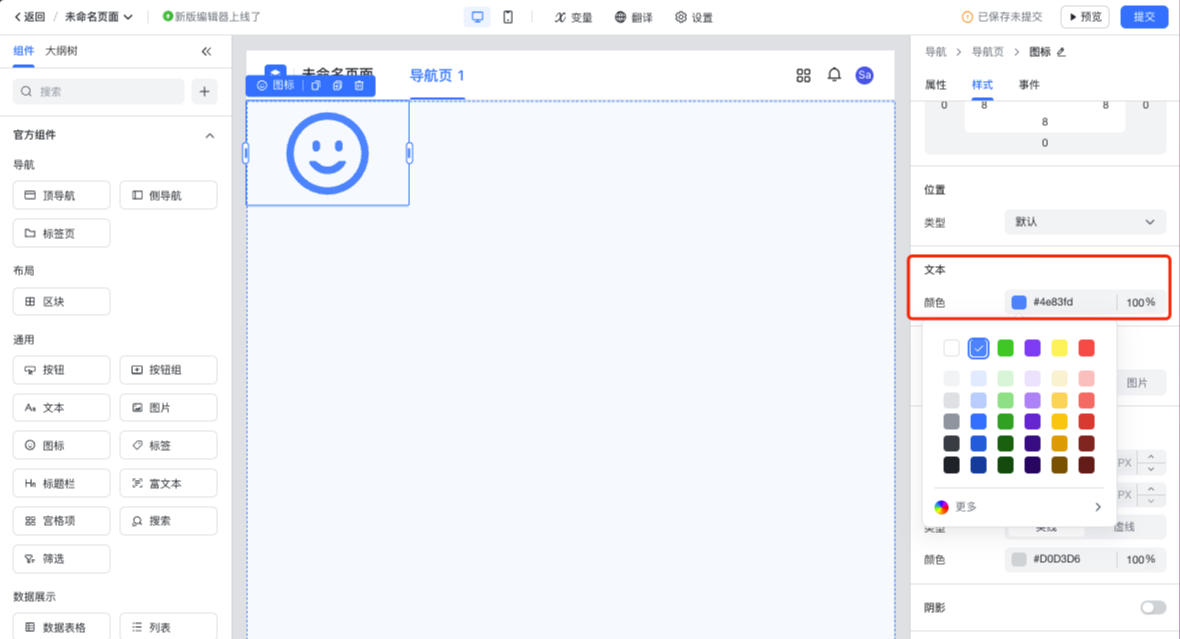Viewport: 1180px width, 639px height.
Task: Add the 按钮 component
Action: (62, 370)
